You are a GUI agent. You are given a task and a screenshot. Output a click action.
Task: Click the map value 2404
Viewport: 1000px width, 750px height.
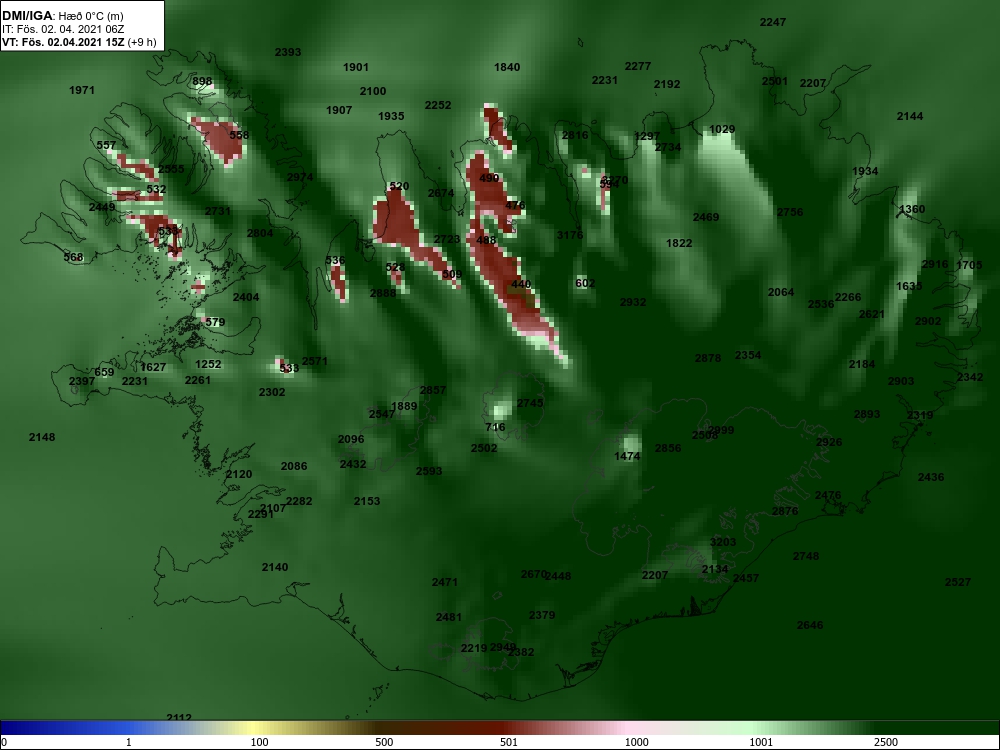246,297
